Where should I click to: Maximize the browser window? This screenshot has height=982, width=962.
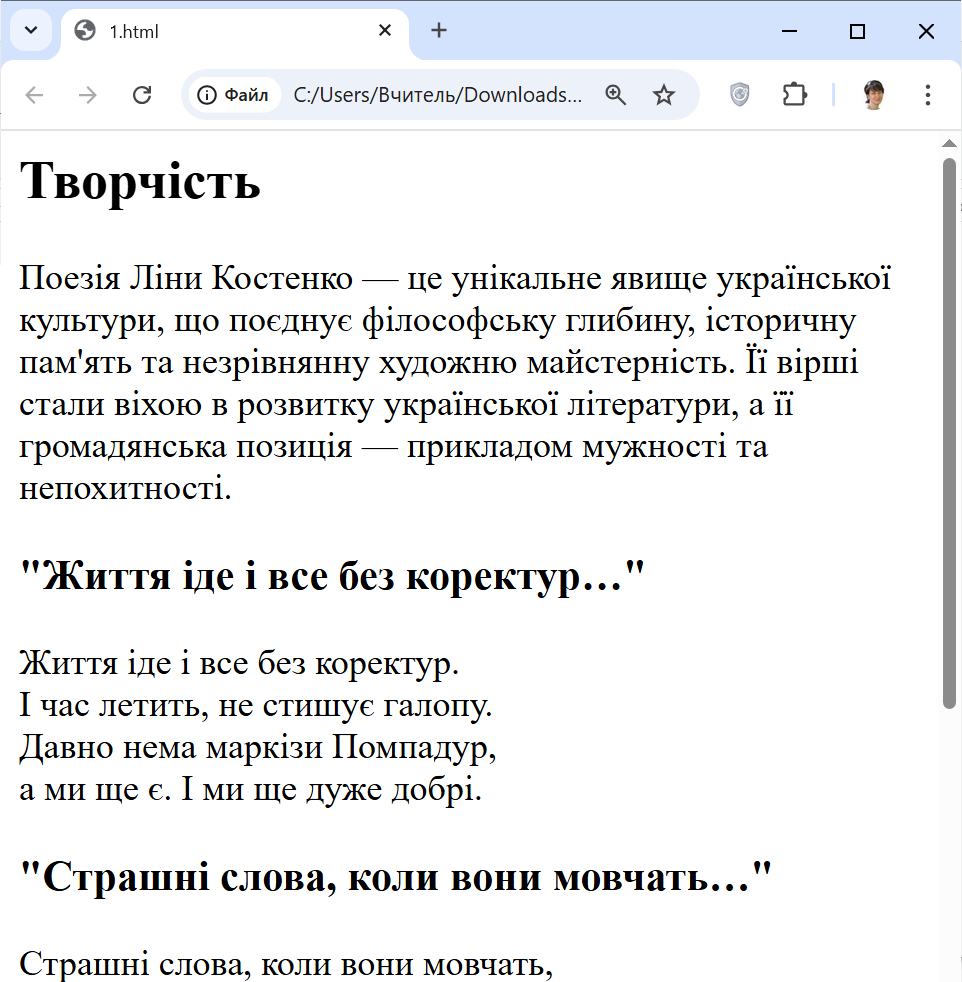tap(857, 31)
